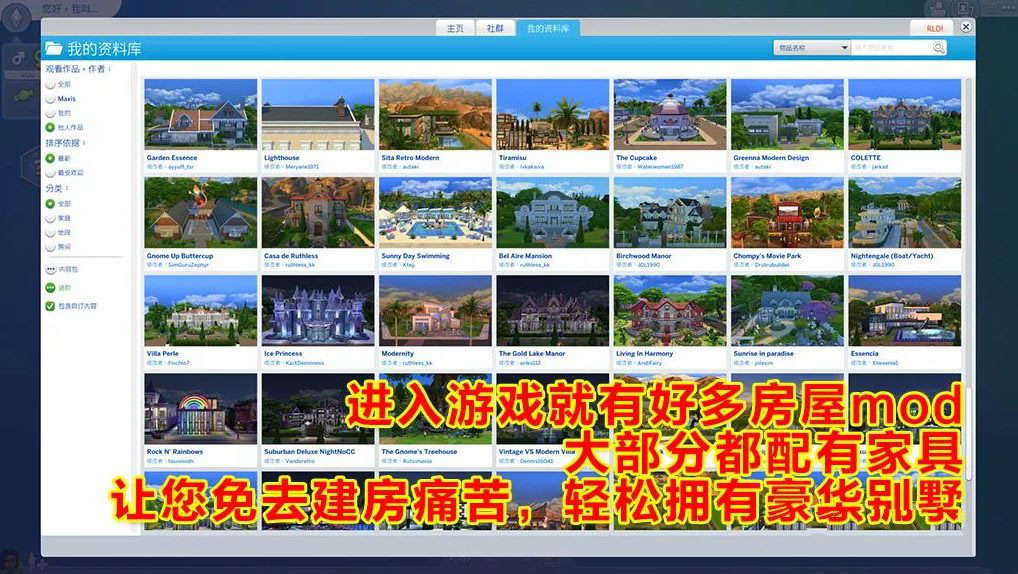Viewport: 1018px width, 574px height.
Task: Open The Cupcake house thumbnail
Action: coord(669,115)
